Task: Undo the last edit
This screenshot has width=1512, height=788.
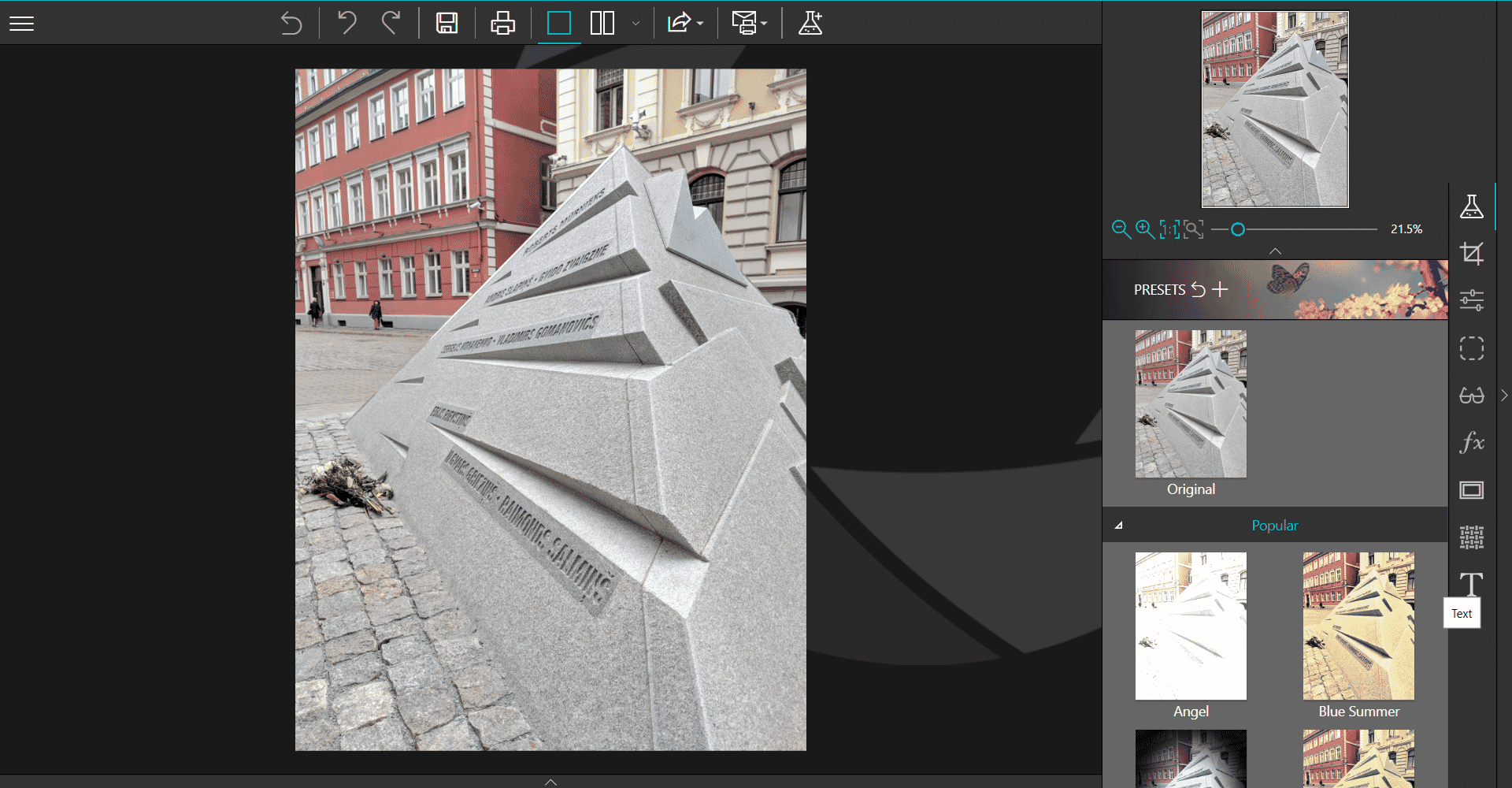Action: coord(346,23)
